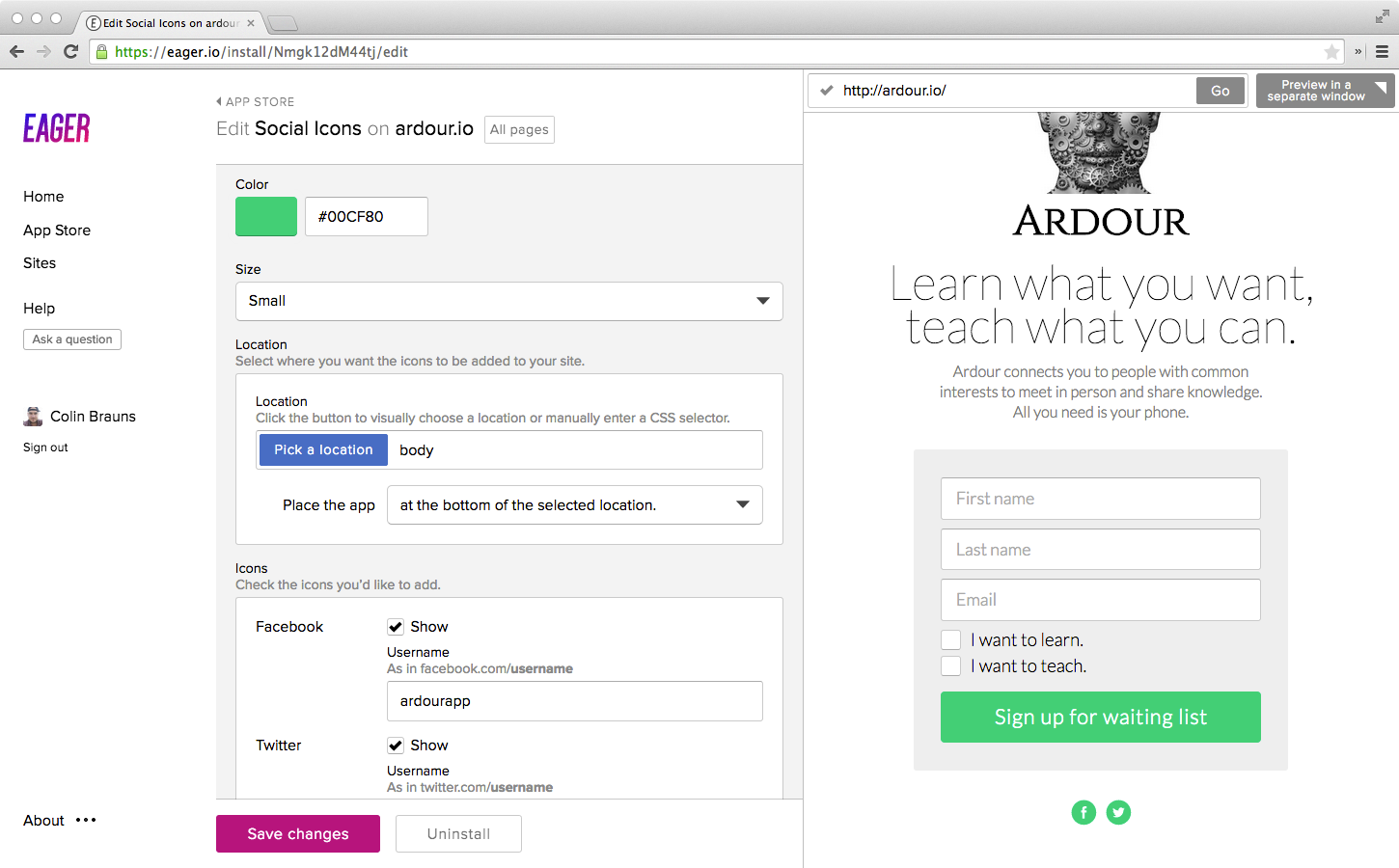
Task: Click the browser forward arrow
Action: click(x=43, y=52)
